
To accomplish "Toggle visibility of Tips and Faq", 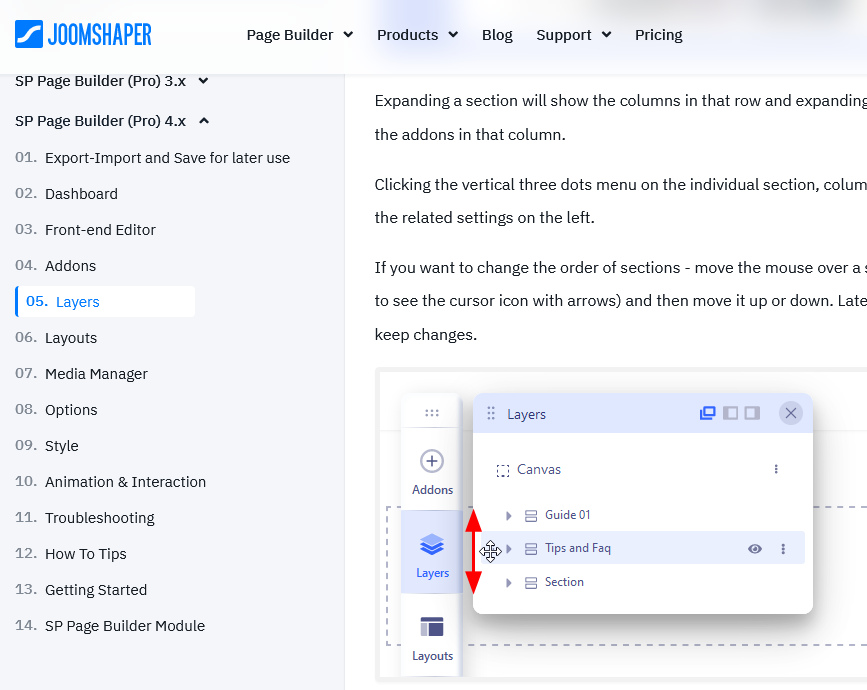I will (x=755, y=548).
